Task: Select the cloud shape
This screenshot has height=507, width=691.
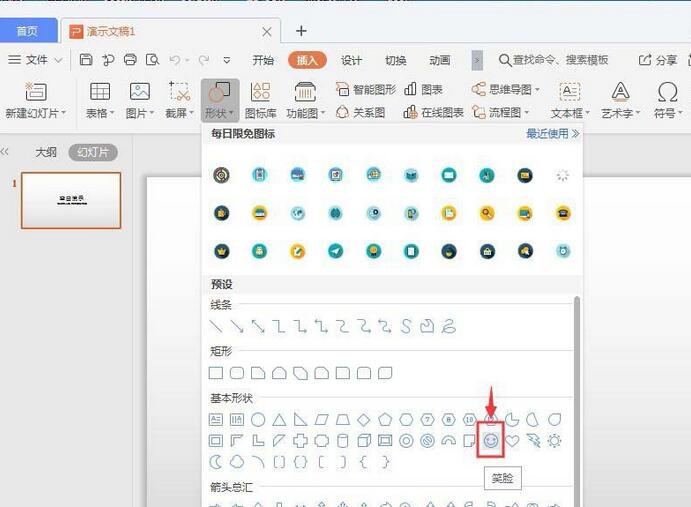Action: 237,462
